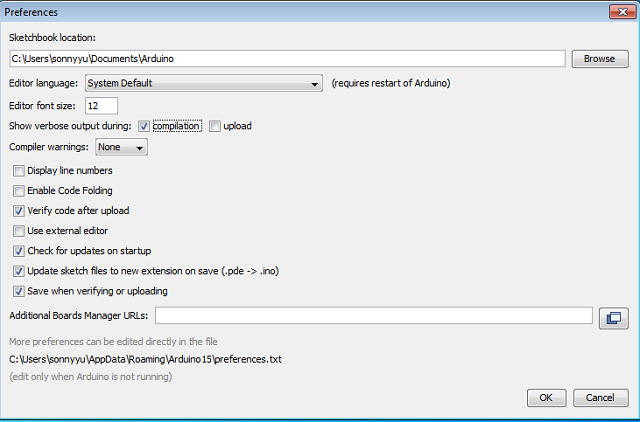Open the Editor language dropdown
The width and height of the screenshot is (640, 422).
click(x=204, y=83)
